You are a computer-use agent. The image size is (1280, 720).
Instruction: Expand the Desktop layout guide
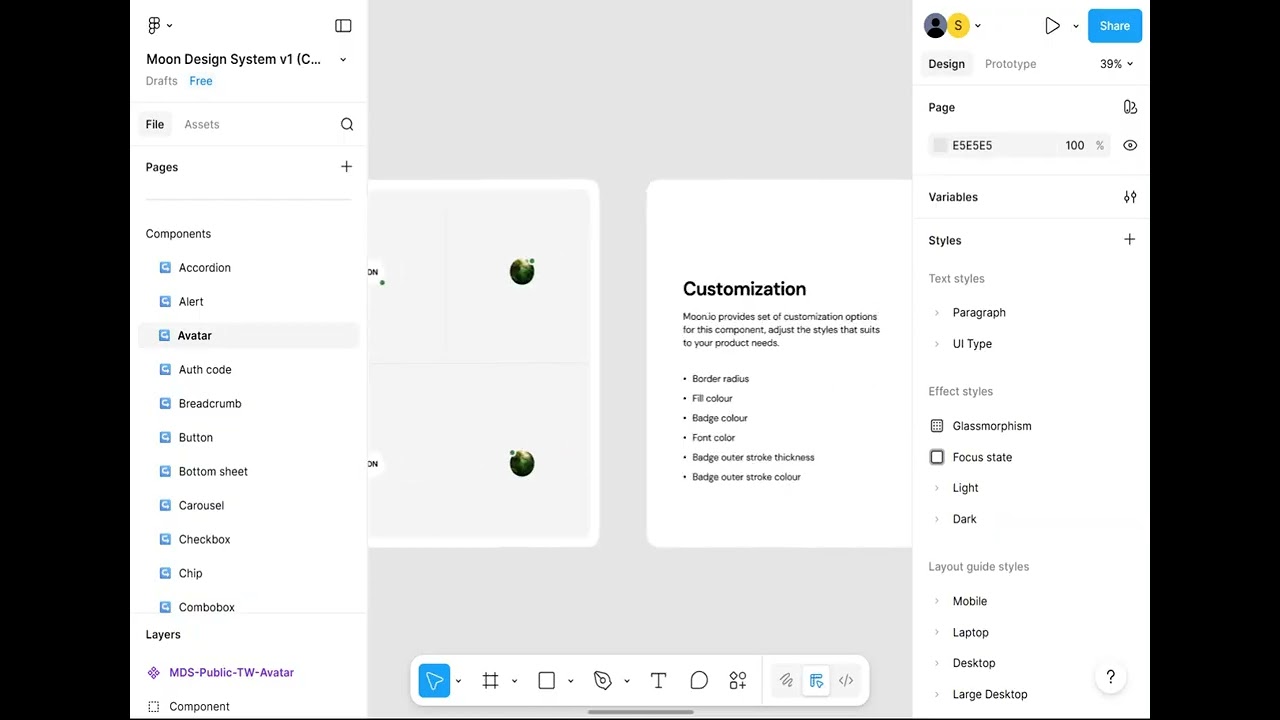coord(937,663)
